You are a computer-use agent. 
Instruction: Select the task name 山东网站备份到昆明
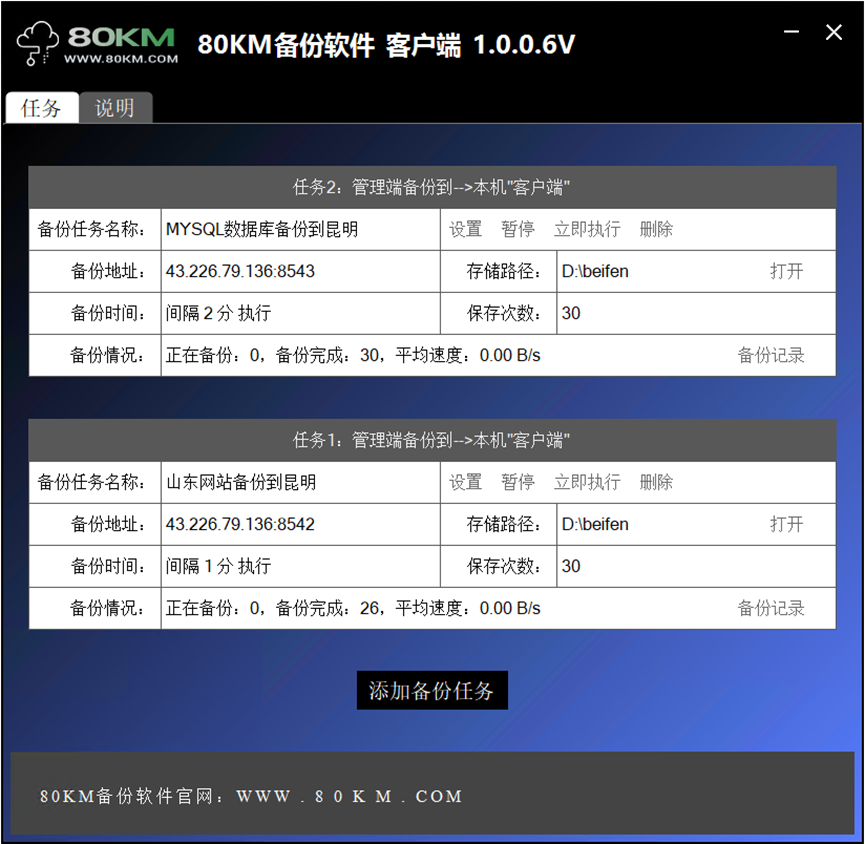(x=241, y=482)
